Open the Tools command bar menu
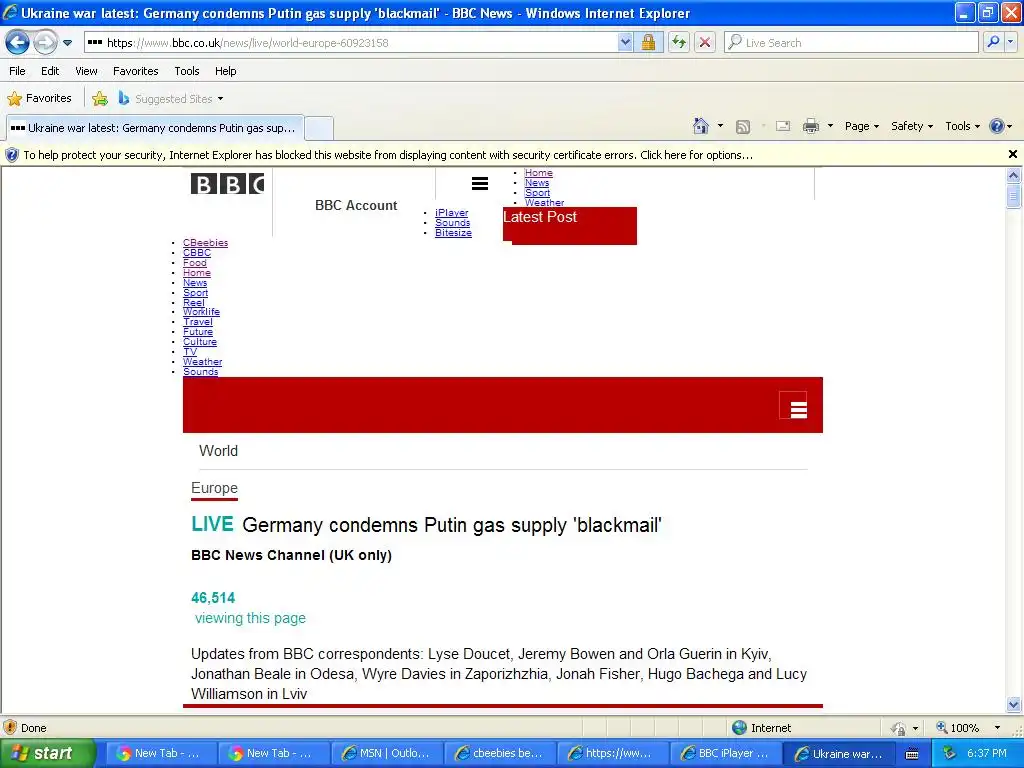Screen dimensions: 1024x768 (963, 126)
